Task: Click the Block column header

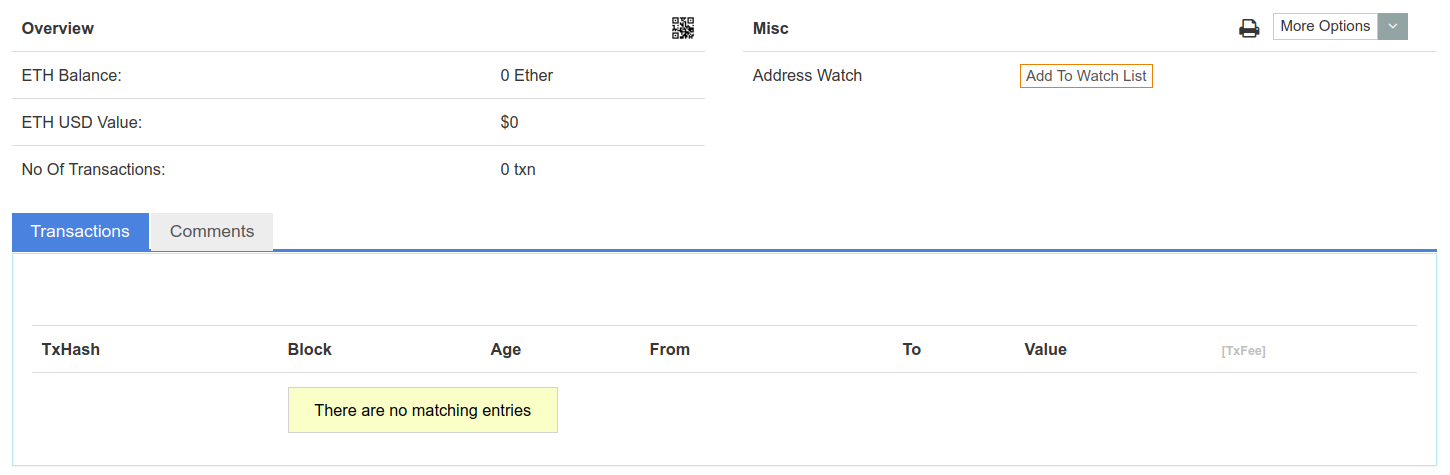Action: [310, 350]
